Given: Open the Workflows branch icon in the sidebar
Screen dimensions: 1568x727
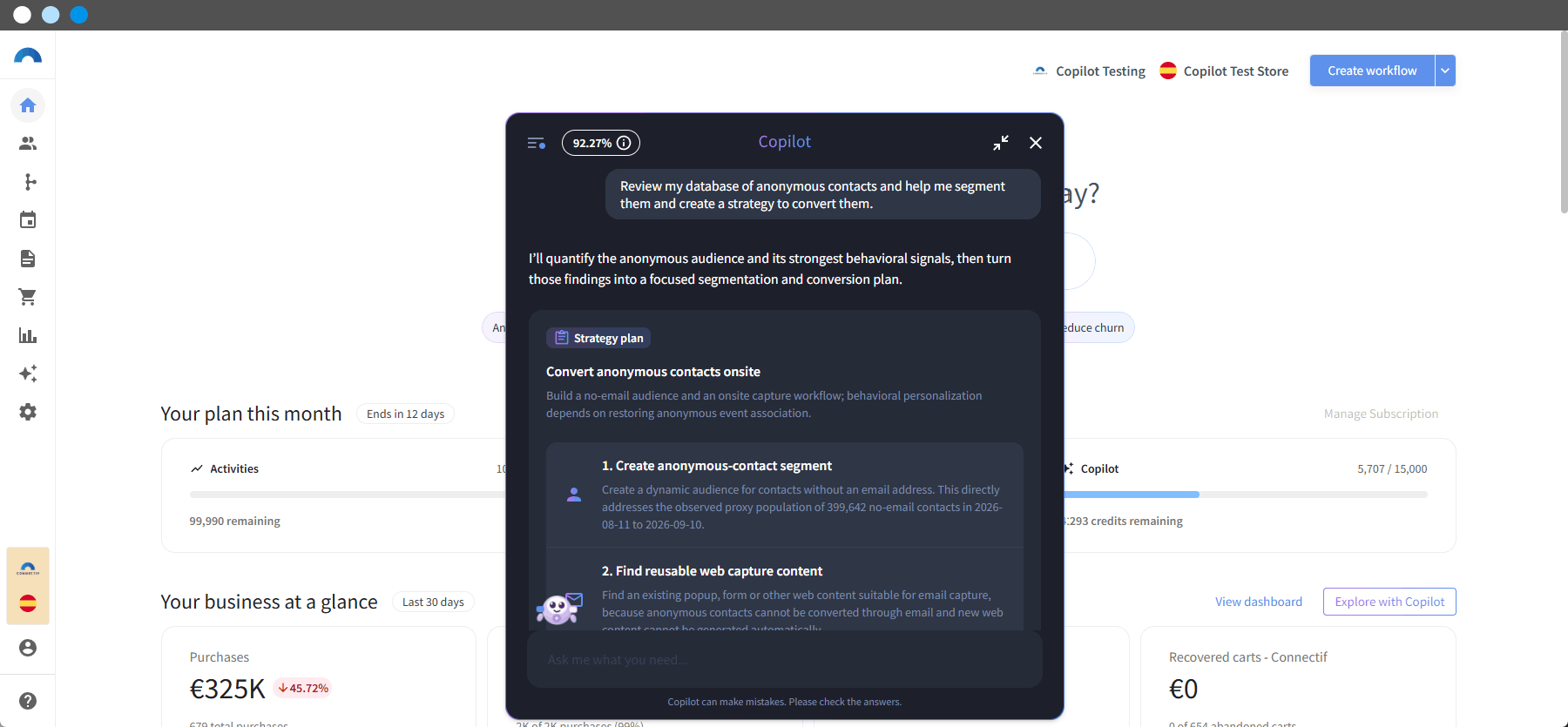Looking at the screenshot, I should tap(28, 182).
